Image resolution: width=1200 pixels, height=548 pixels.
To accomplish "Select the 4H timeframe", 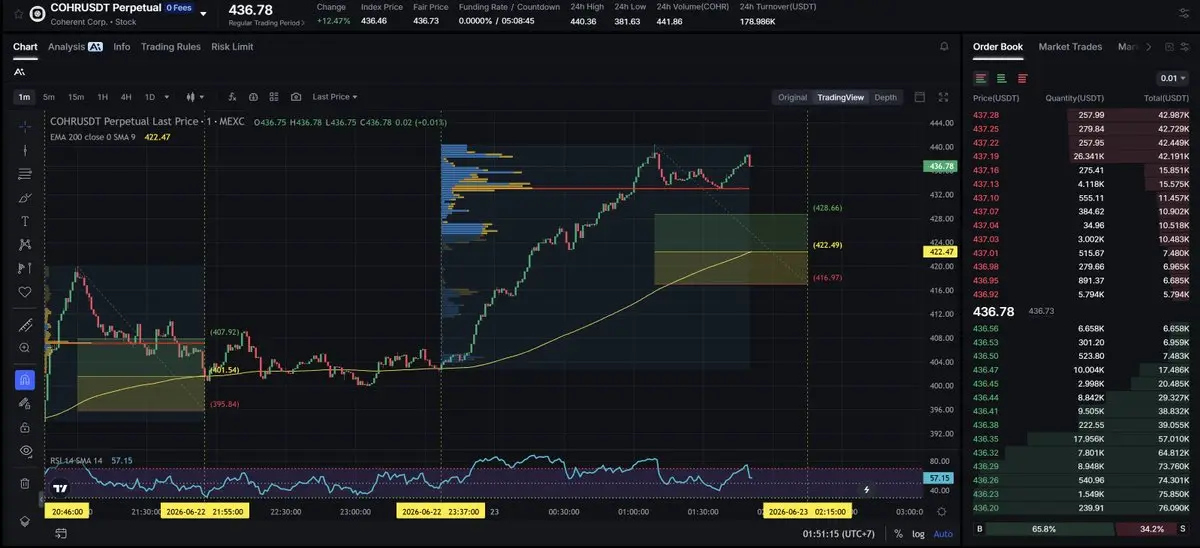I will pyautogui.click(x=126, y=97).
